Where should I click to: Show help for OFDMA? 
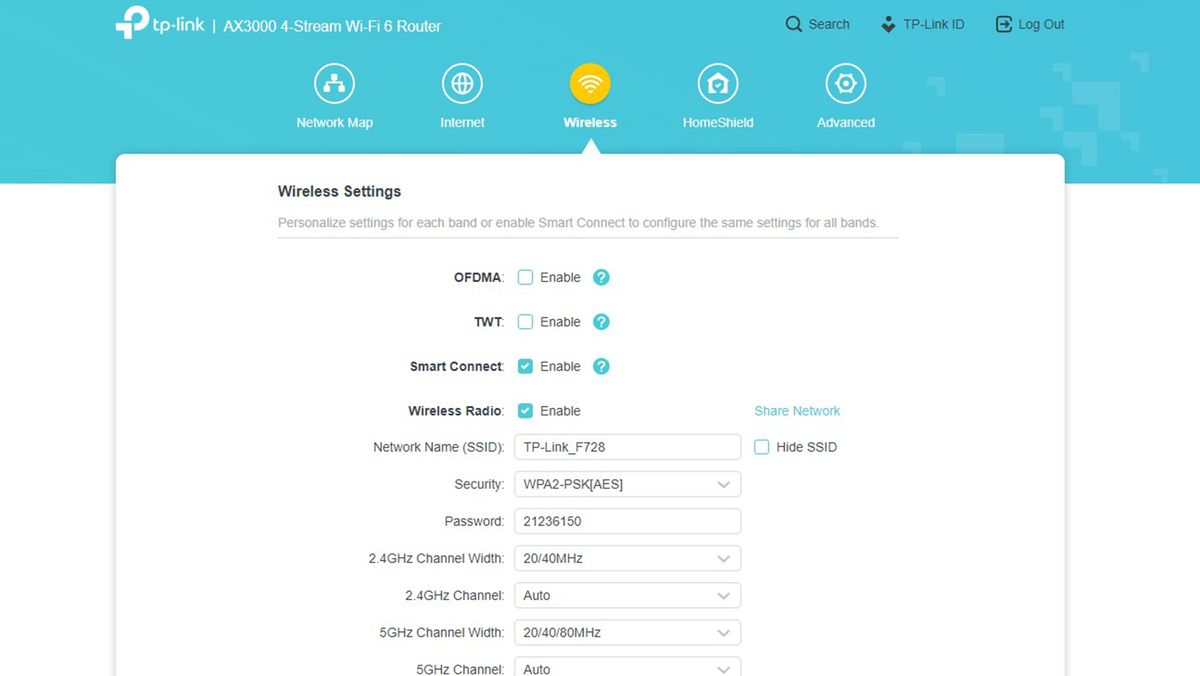click(x=601, y=277)
